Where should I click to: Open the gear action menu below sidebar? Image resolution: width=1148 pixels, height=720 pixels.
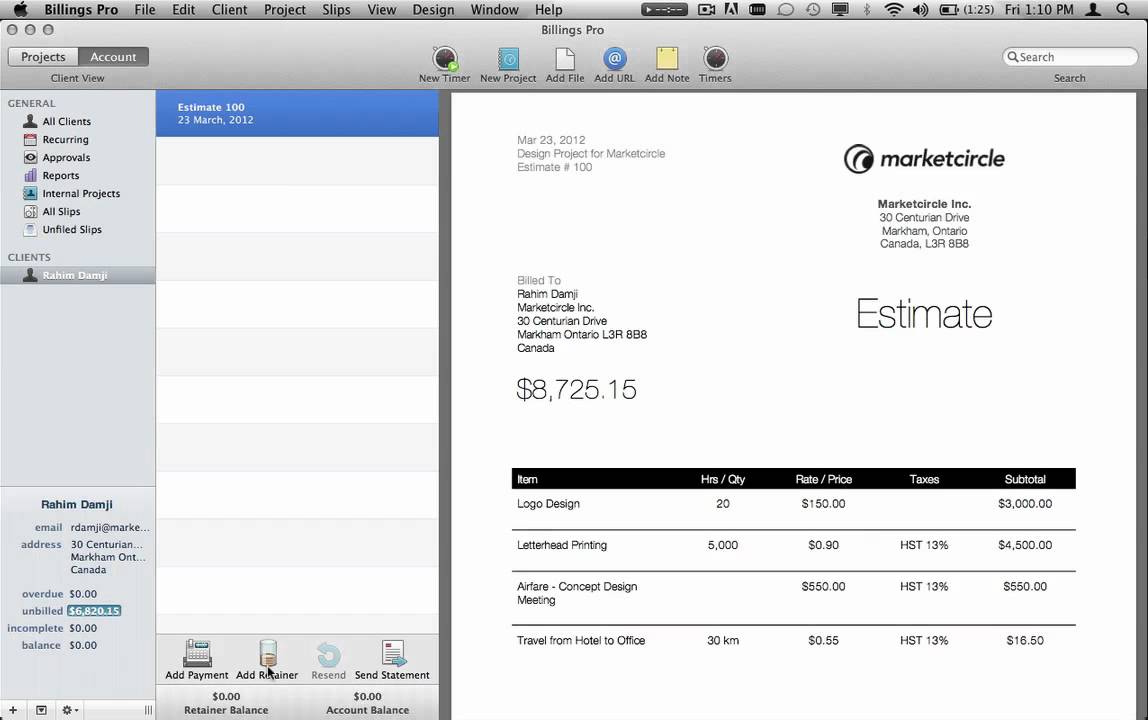tap(70, 710)
